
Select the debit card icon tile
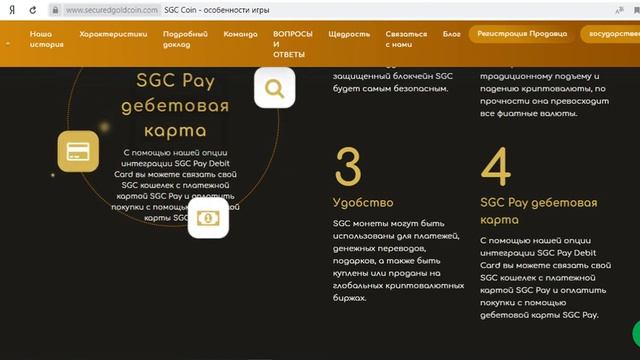tap(78, 151)
